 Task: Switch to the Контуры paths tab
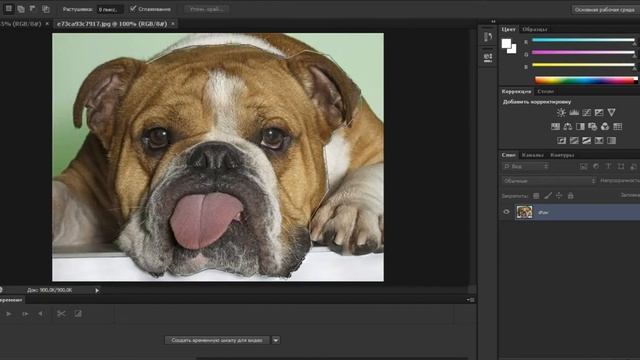click(562, 155)
